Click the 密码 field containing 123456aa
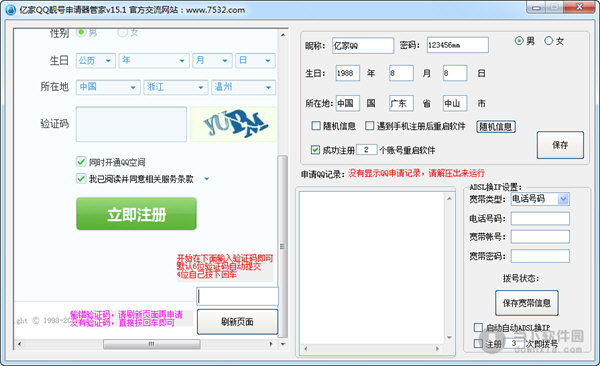 [458, 45]
